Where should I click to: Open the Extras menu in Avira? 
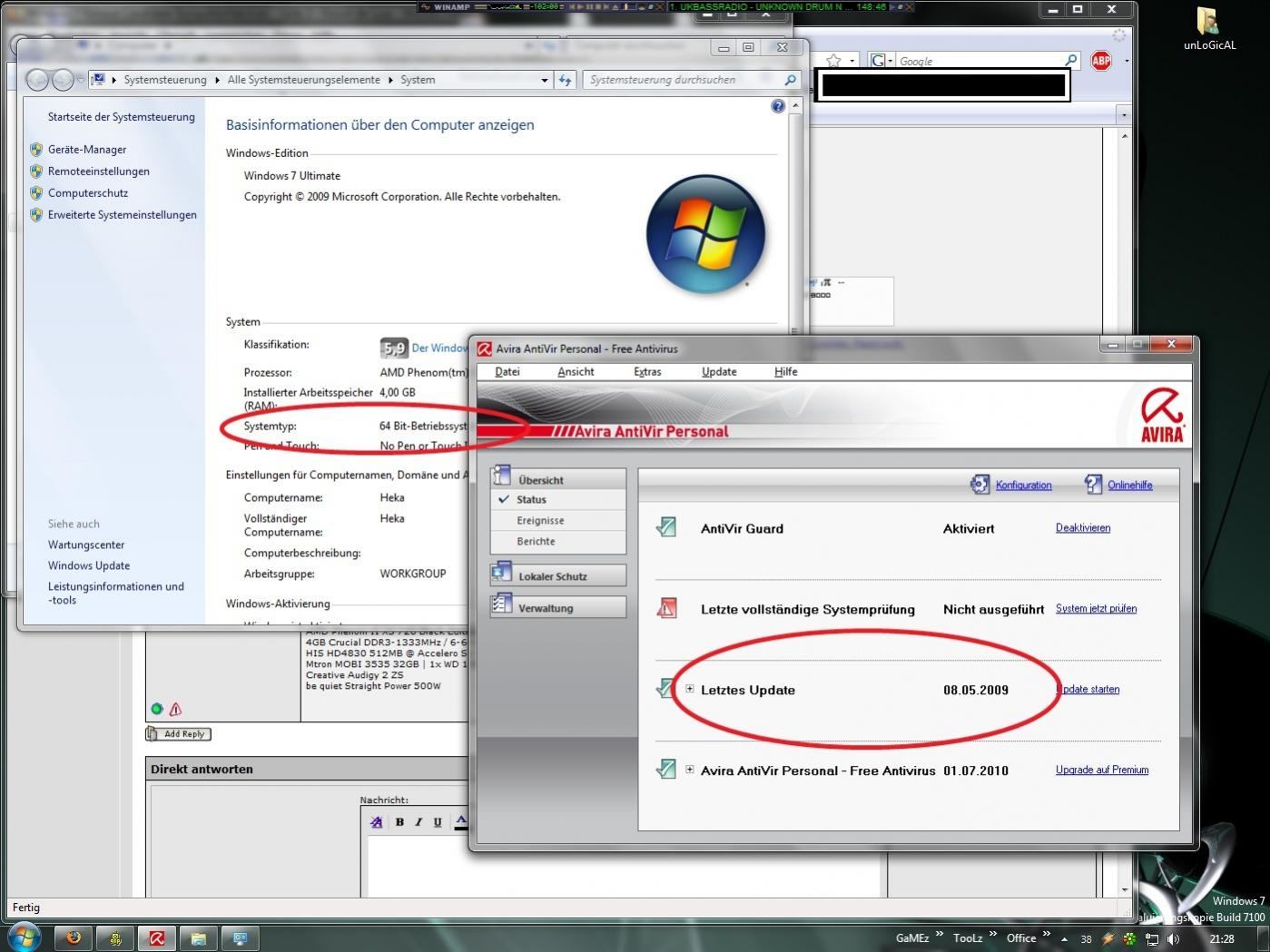point(647,371)
